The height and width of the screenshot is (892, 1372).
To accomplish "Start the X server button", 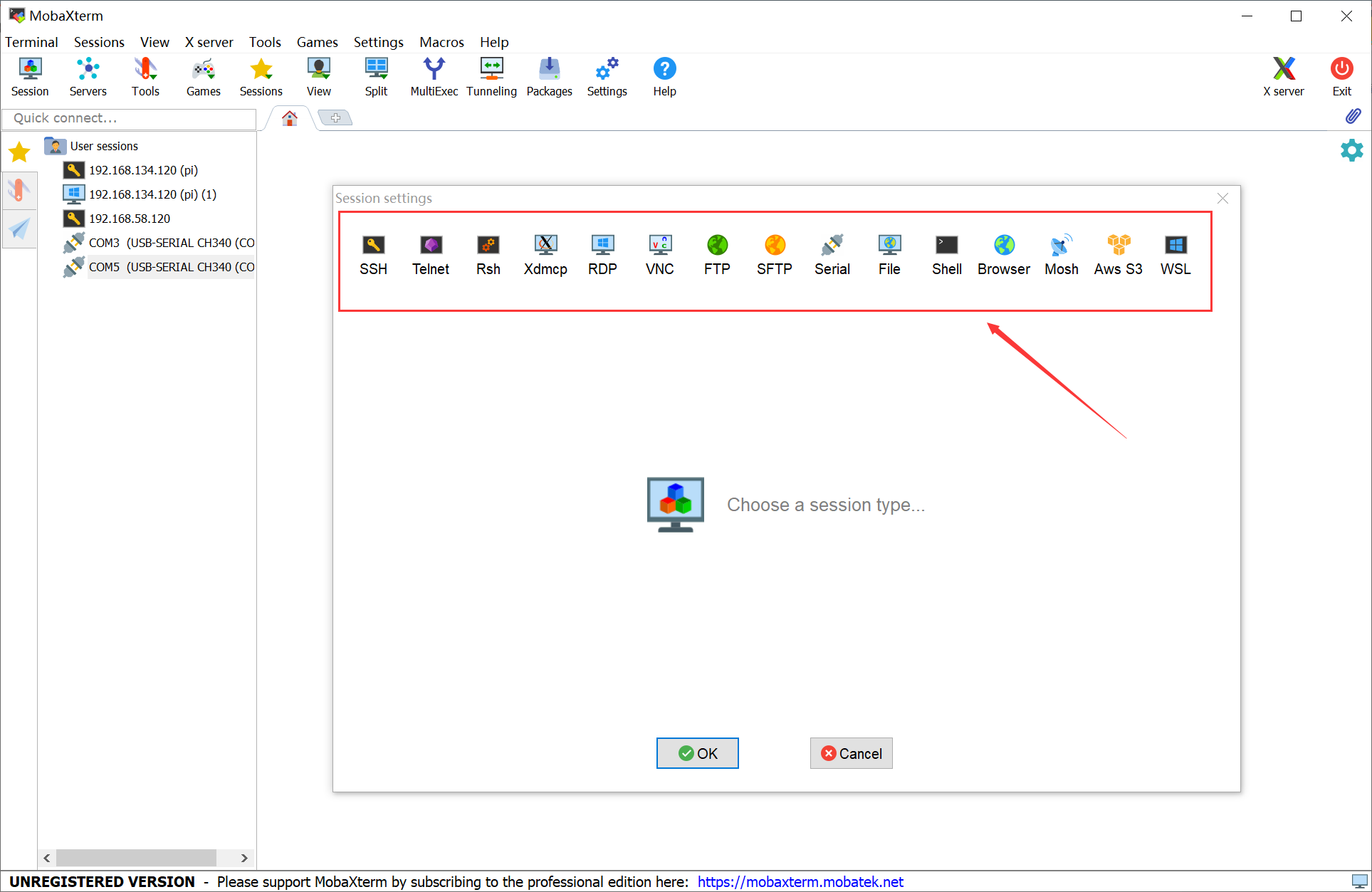I will [x=1283, y=77].
